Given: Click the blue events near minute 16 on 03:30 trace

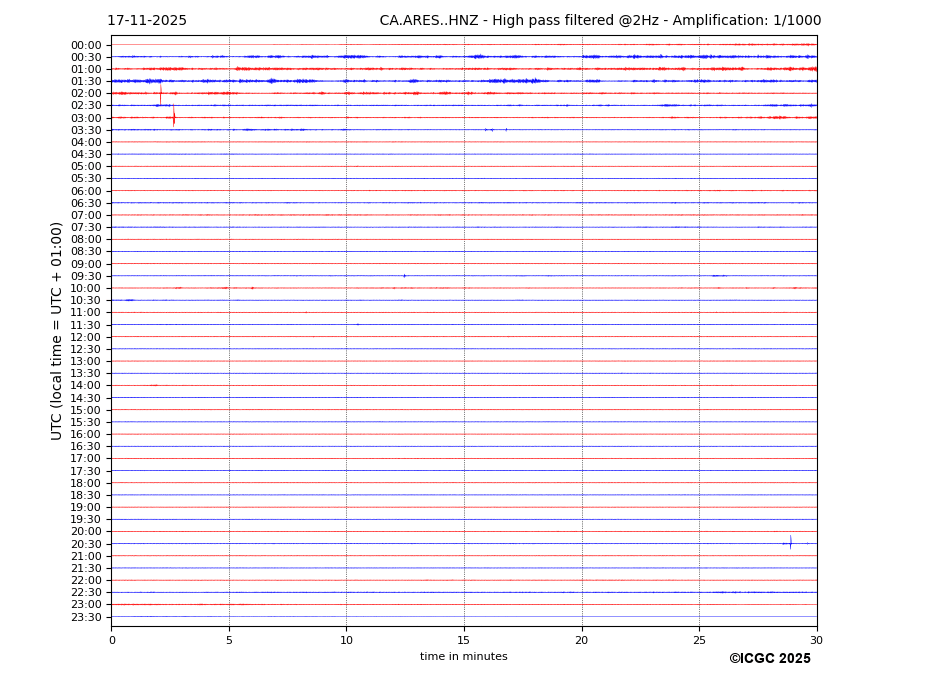Looking at the screenshot, I should point(490,130).
